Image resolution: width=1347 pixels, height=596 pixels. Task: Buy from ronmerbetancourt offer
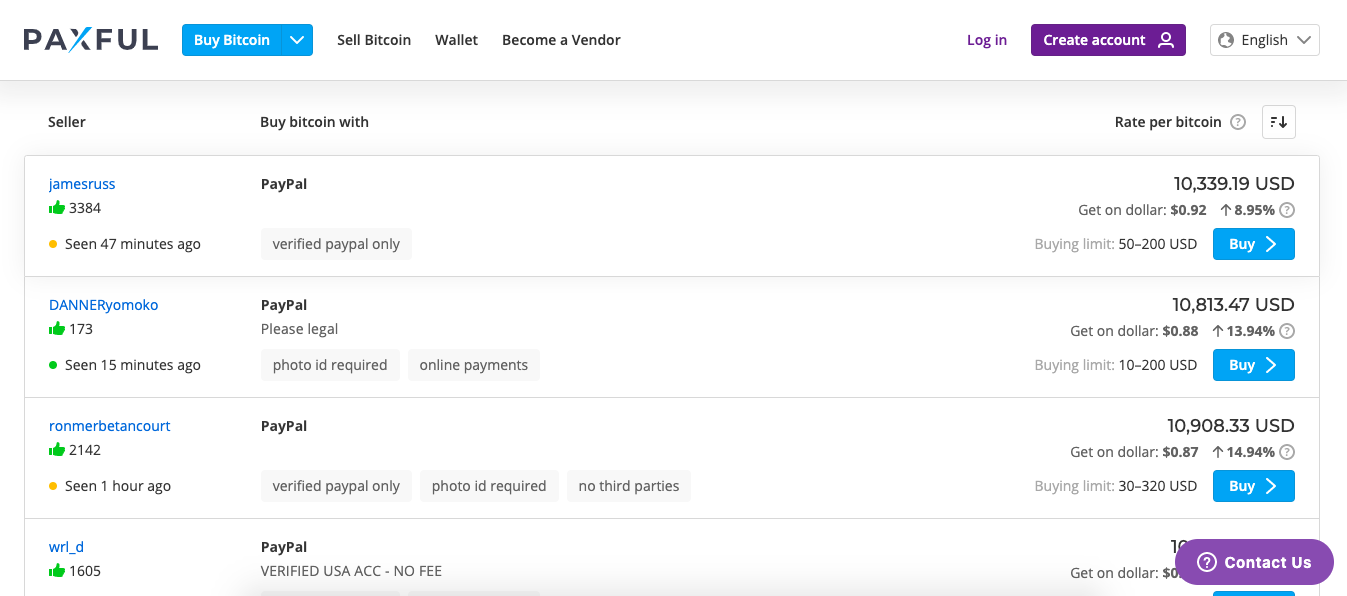pos(1254,486)
